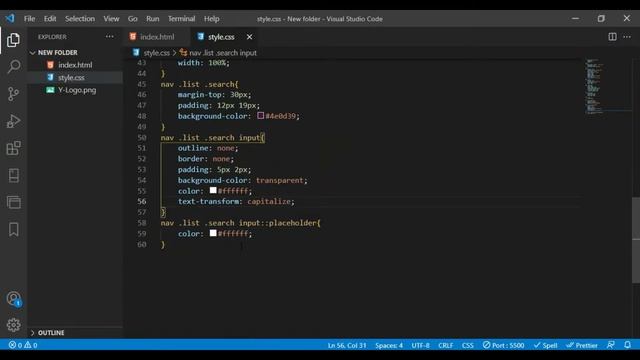
Task: Click the 'nav .list .search{' selector line
Action: (199, 84)
